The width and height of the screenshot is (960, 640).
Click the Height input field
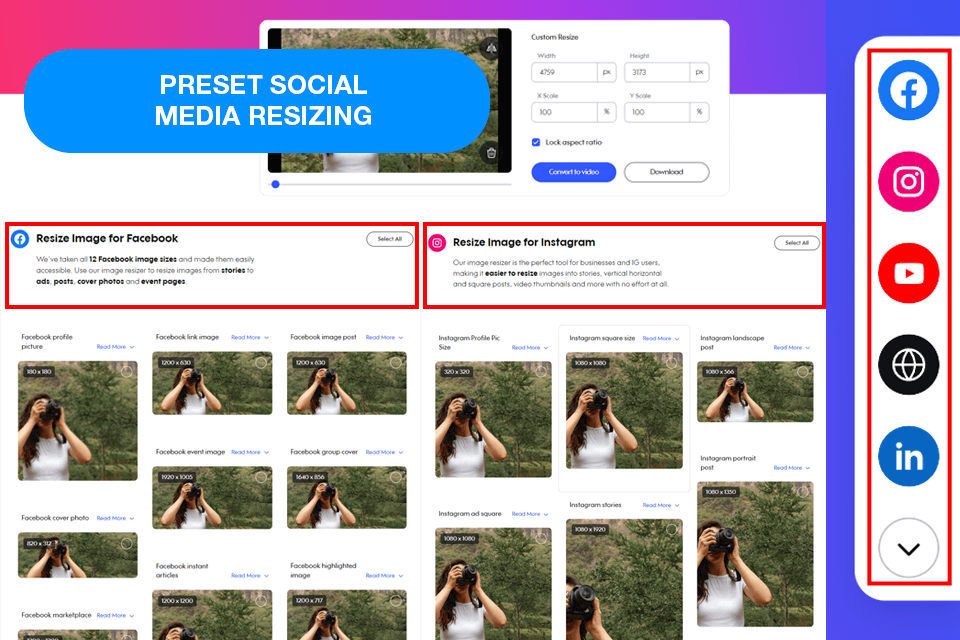pyautogui.click(x=656, y=72)
